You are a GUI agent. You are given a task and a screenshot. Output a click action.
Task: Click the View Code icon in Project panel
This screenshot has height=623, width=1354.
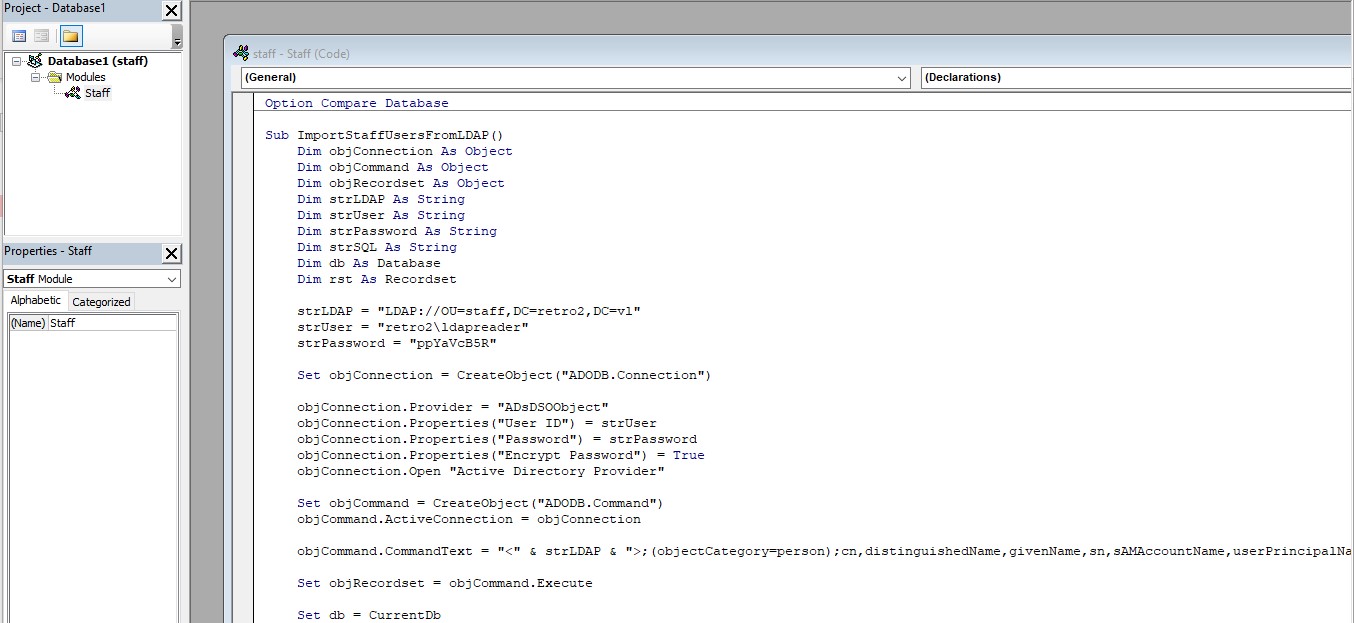pos(19,36)
